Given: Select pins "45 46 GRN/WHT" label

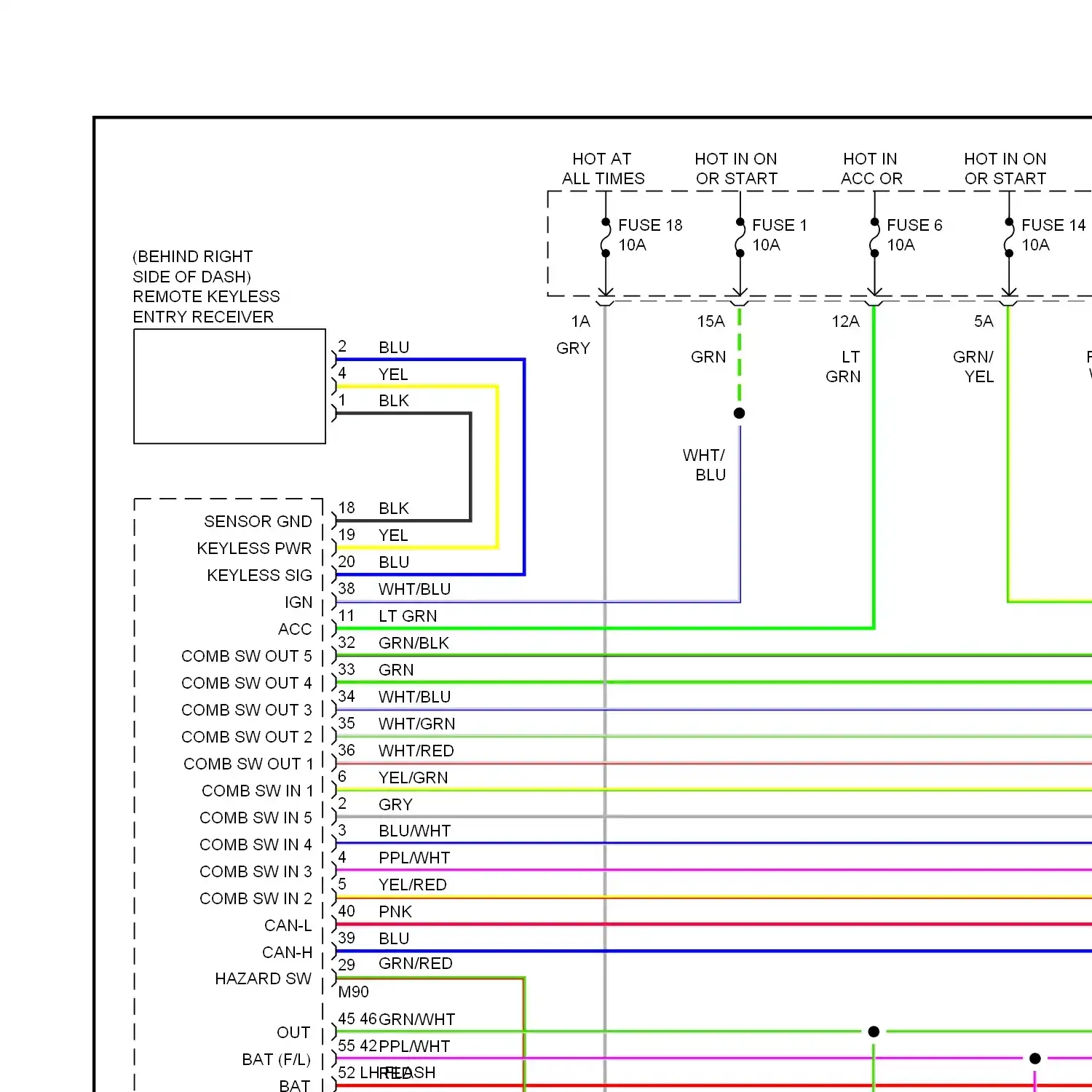Looking at the screenshot, I should pyautogui.click(x=397, y=1019).
